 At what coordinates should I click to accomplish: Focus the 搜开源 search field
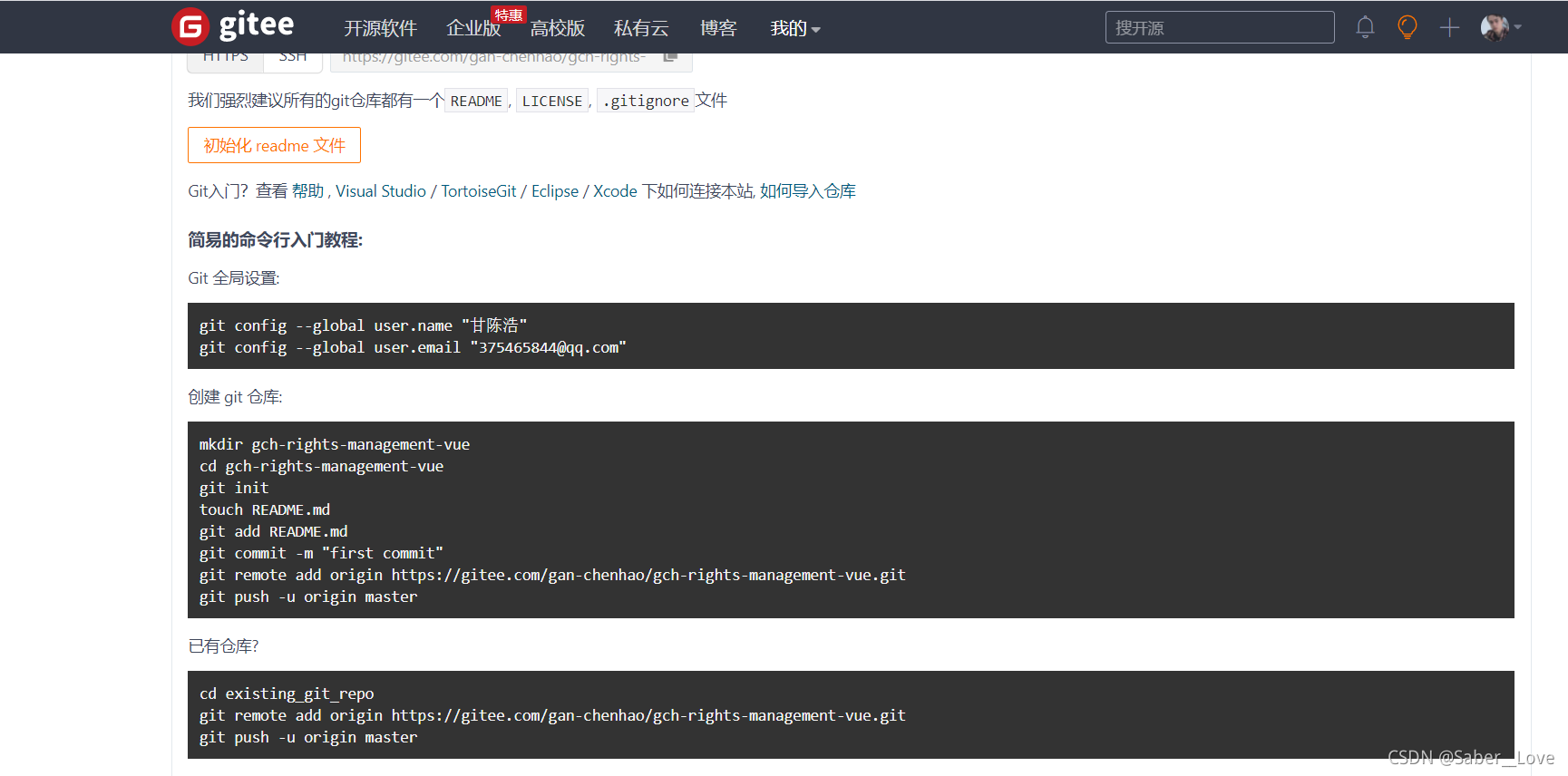tap(1220, 27)
